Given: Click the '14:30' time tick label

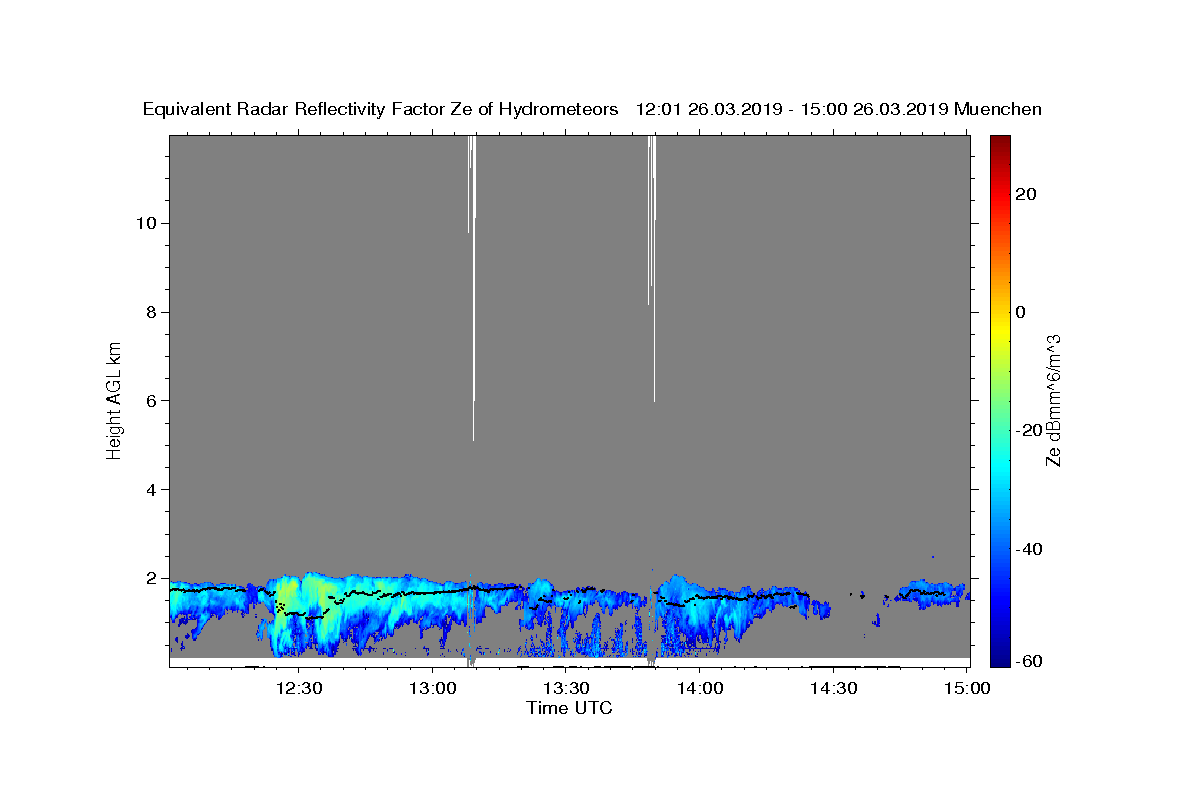Looking at the screenshot, I should pos(833,688).
